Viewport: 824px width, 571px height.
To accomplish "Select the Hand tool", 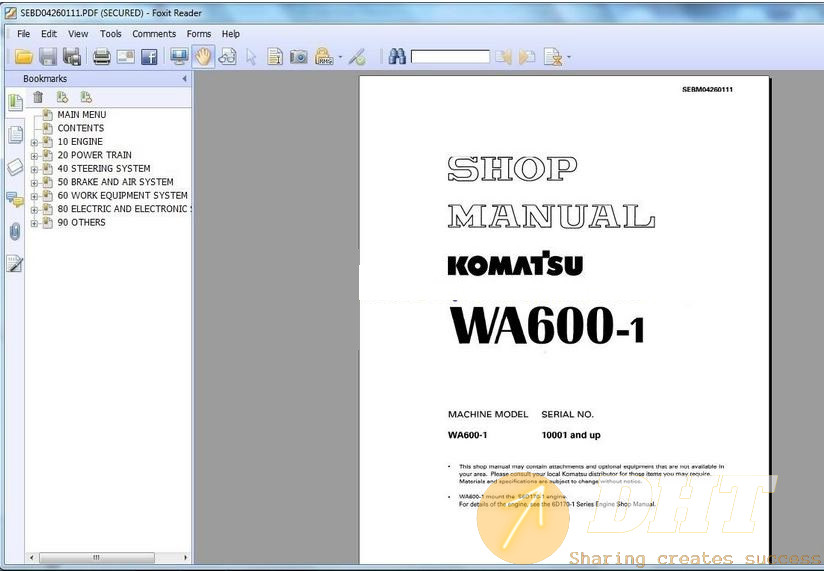I will pos(203,57).
